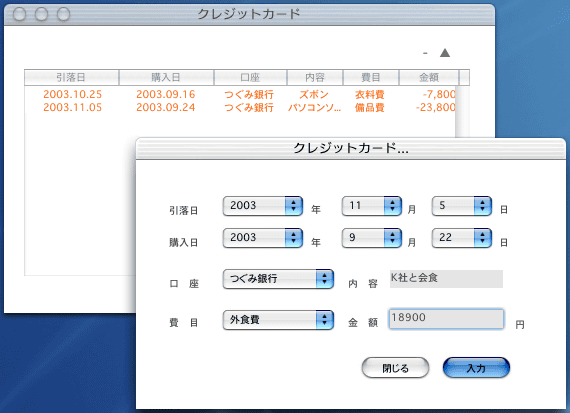This screenshot has width=570, height=413.
Task: Select the 2003.11.05 備品費 row
Action: pyautogui.click(x=240, y=108)
